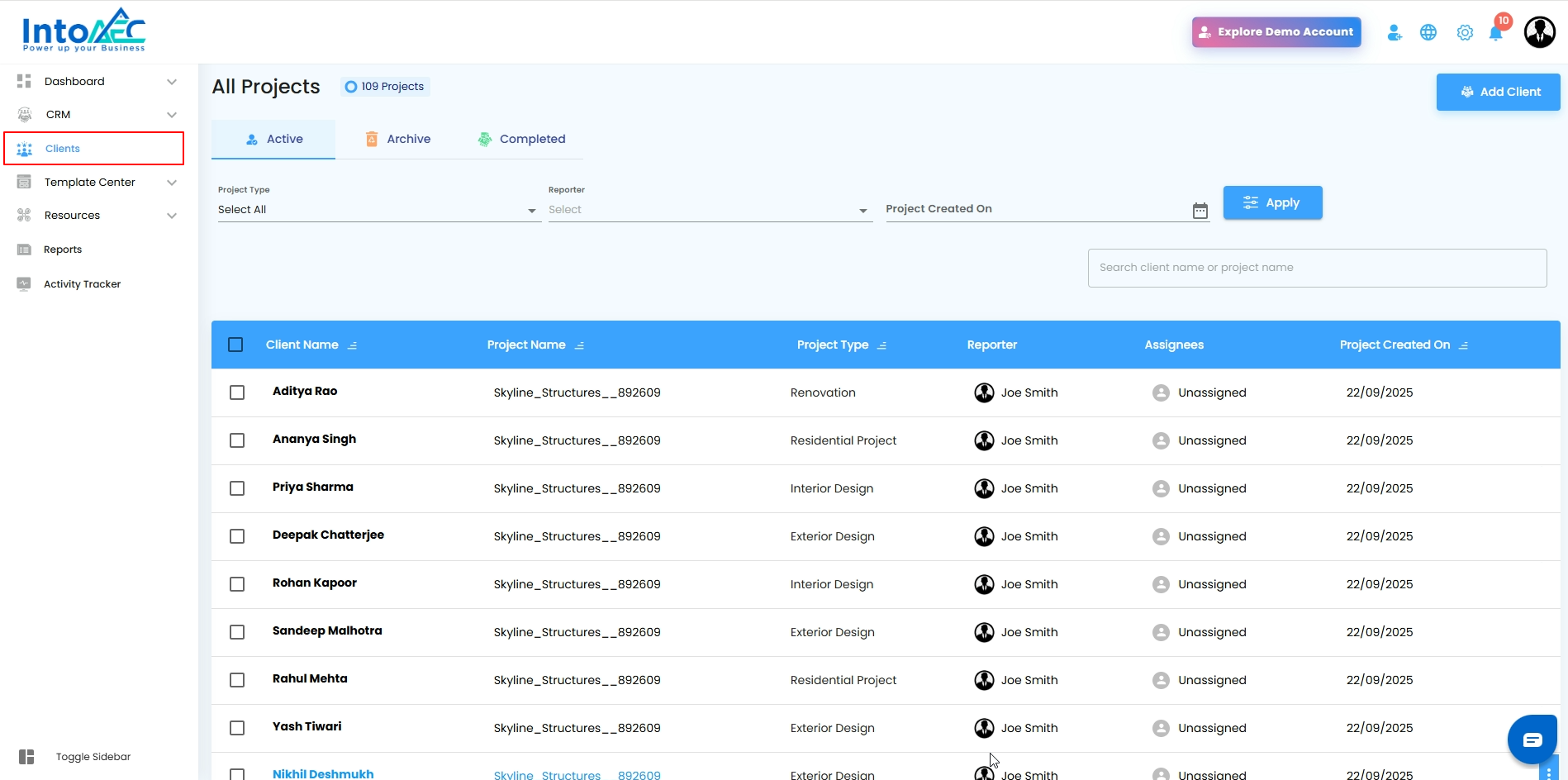The height and width of the screenshot is (780, 1568).
Task: Open the Project Type dropdown
Action: pyautogui.click(x=377, y=210)
